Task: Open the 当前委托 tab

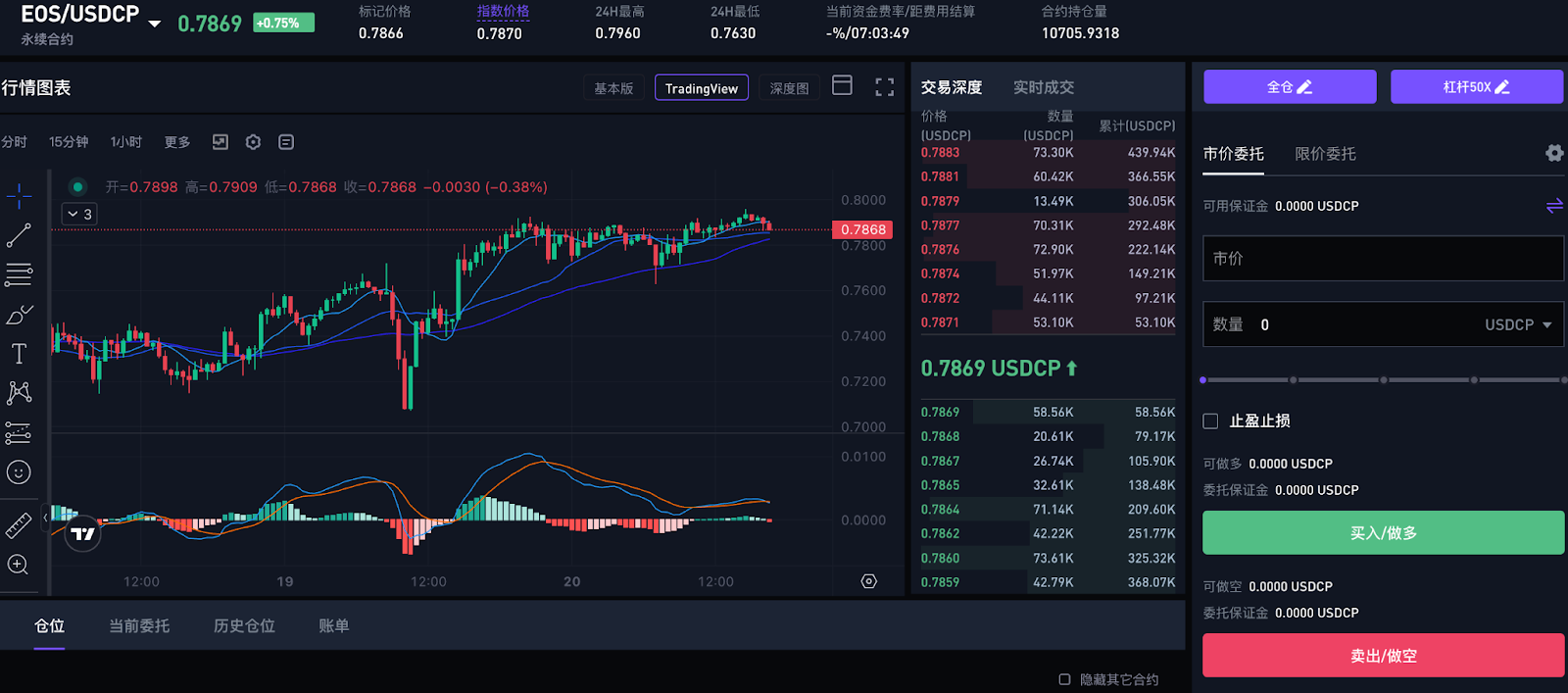Action: point(139,625)
